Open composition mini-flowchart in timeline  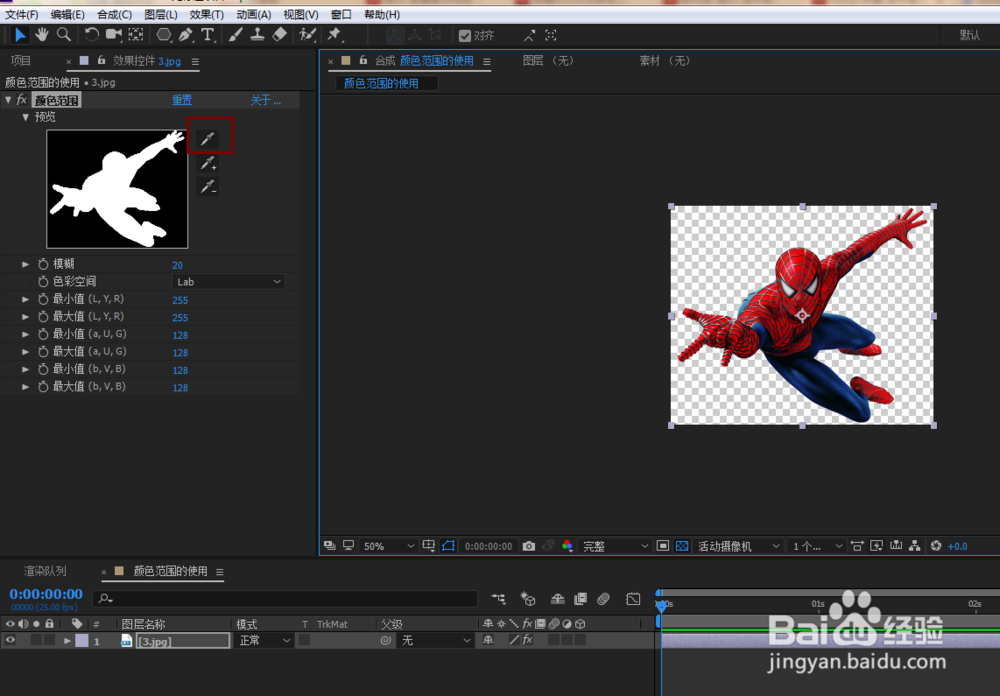tap(498, 598)
